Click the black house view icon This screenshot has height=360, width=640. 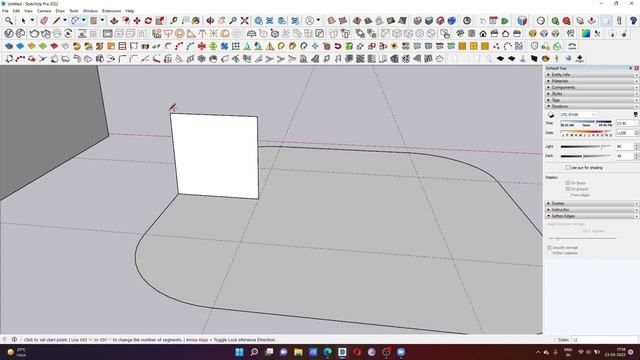click(x=483, y=33)
